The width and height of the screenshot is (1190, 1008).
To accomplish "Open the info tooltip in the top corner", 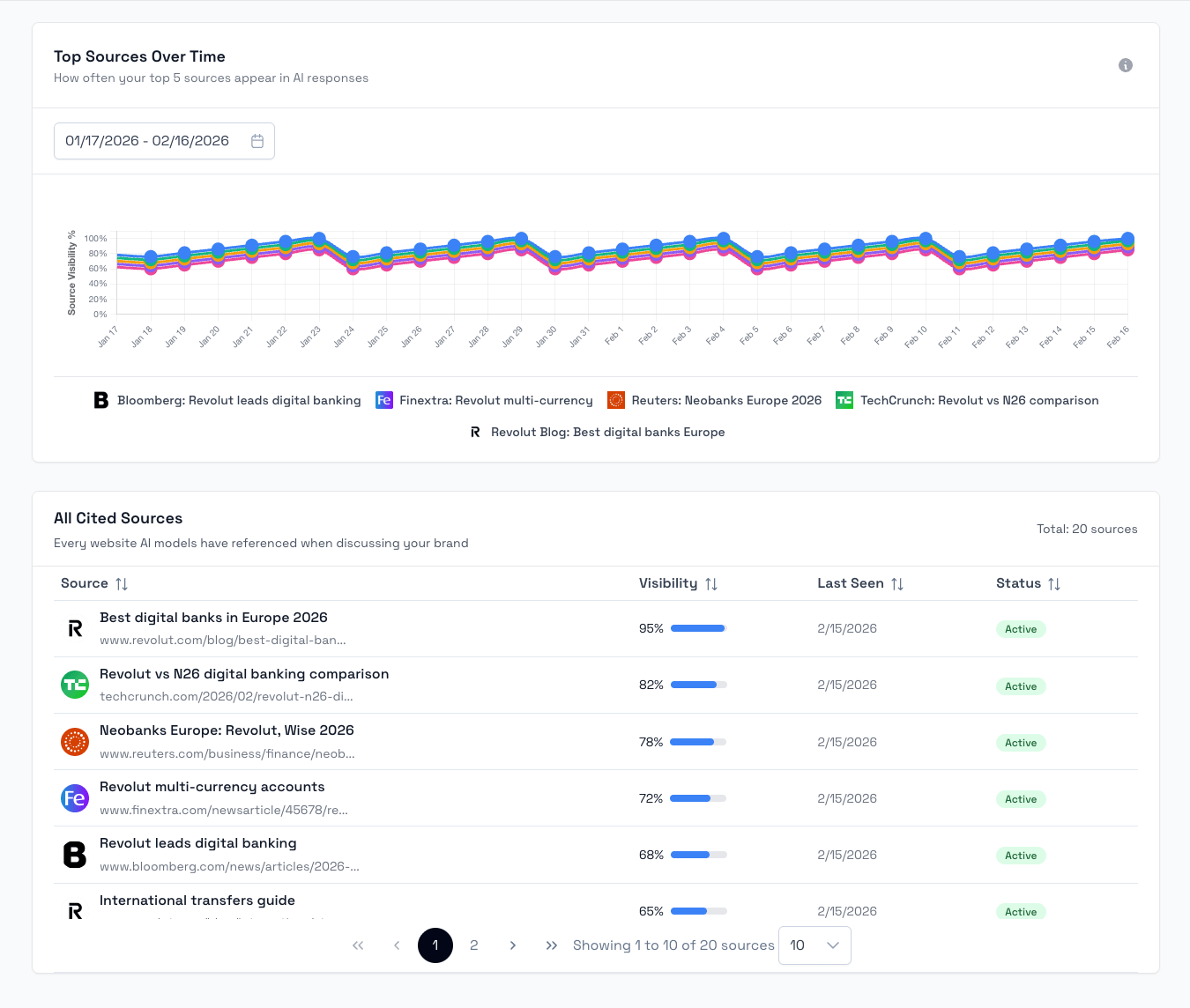I will click(x=1126, y=65).
